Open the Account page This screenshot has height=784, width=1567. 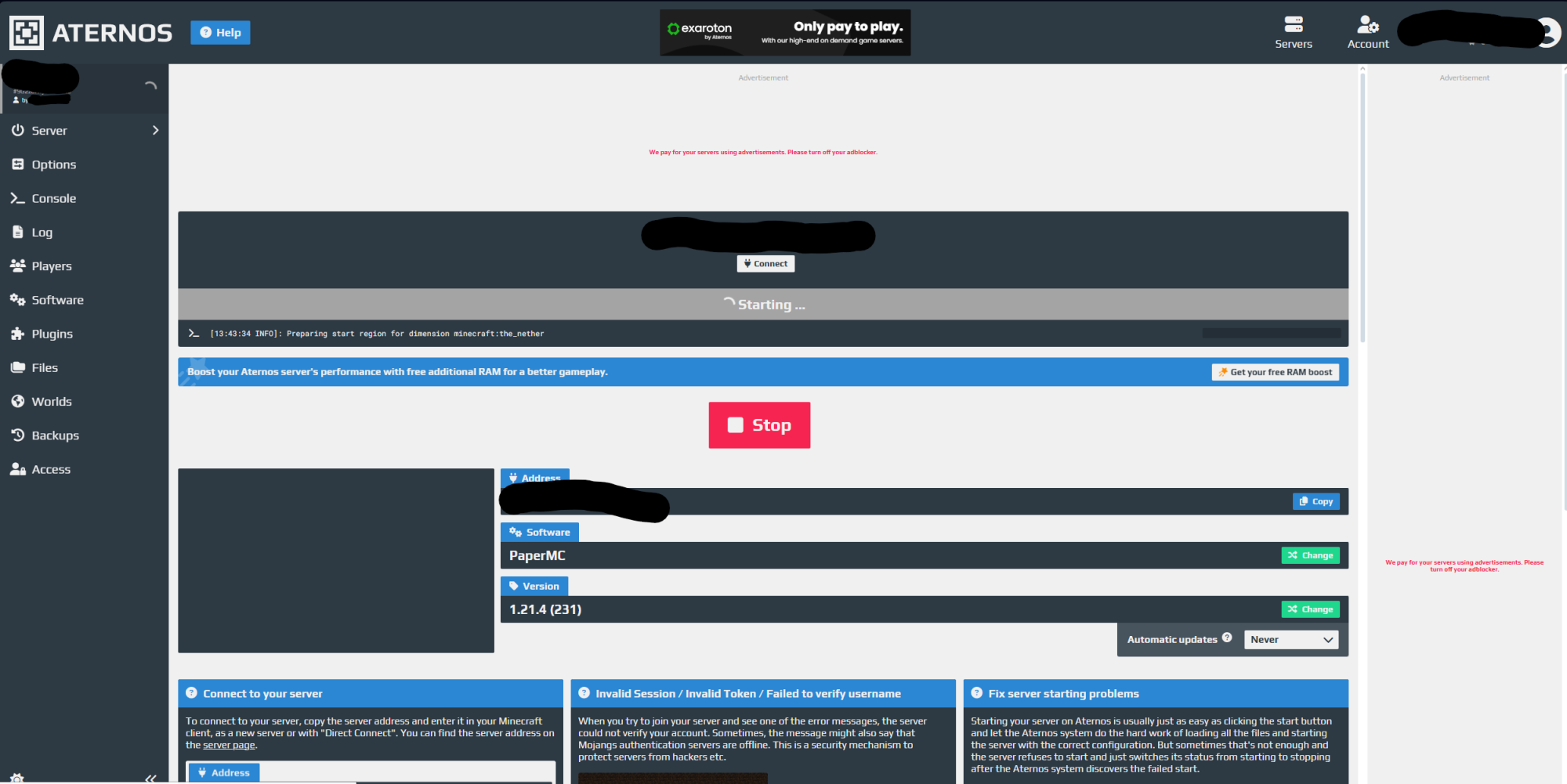[1367, 31]
